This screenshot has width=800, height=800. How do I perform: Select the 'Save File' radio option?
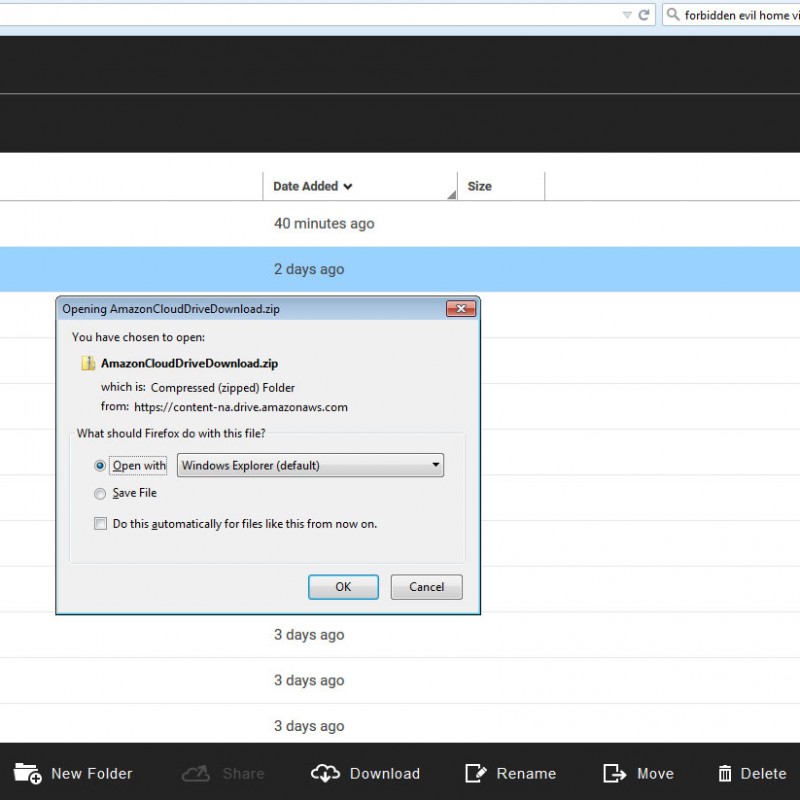100,493
